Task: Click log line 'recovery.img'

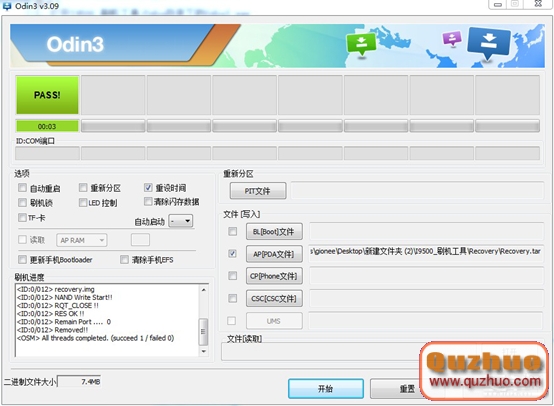Action: 56,289
